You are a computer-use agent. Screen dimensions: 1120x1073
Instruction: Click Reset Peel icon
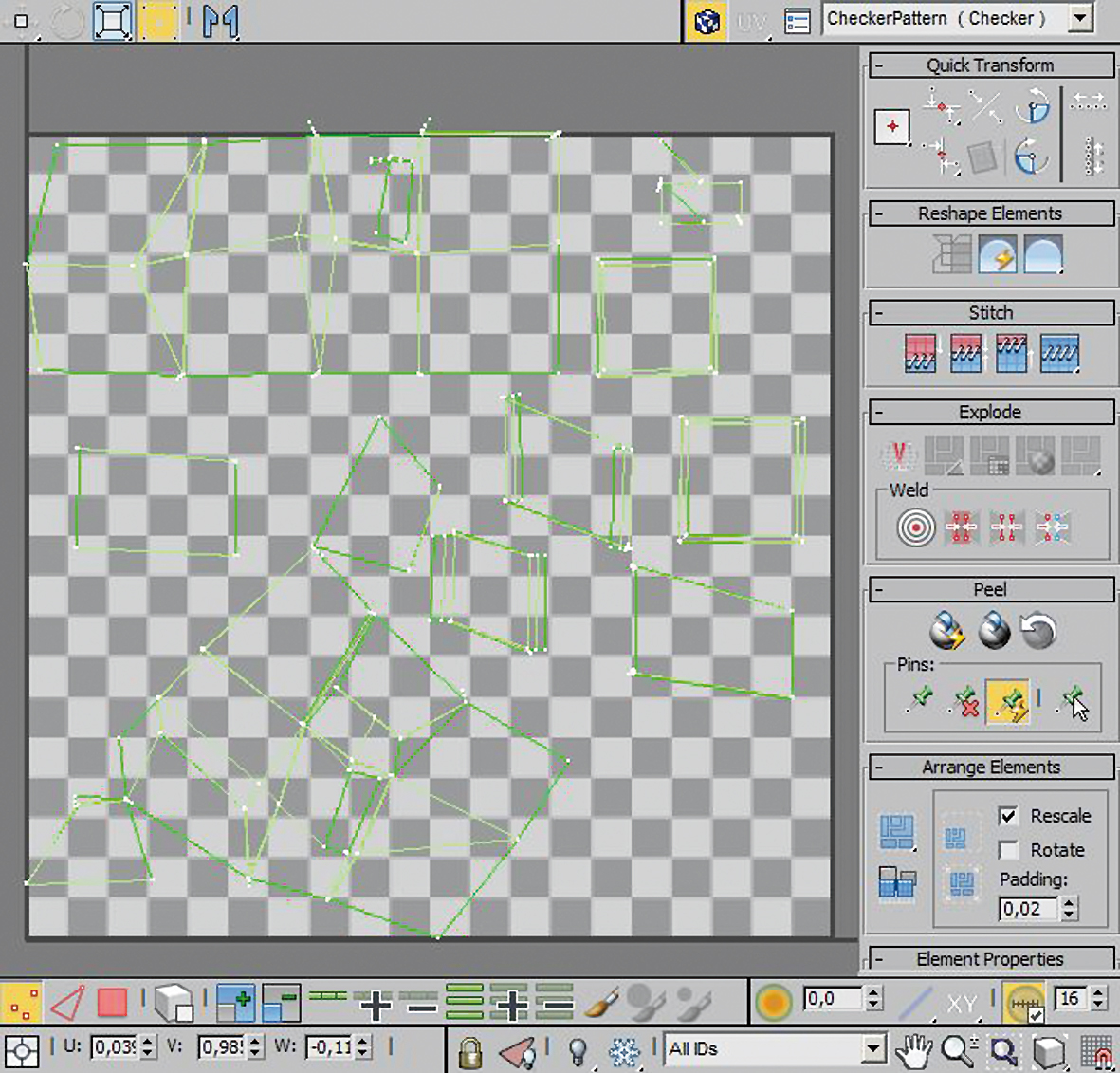coord(1038,631)
